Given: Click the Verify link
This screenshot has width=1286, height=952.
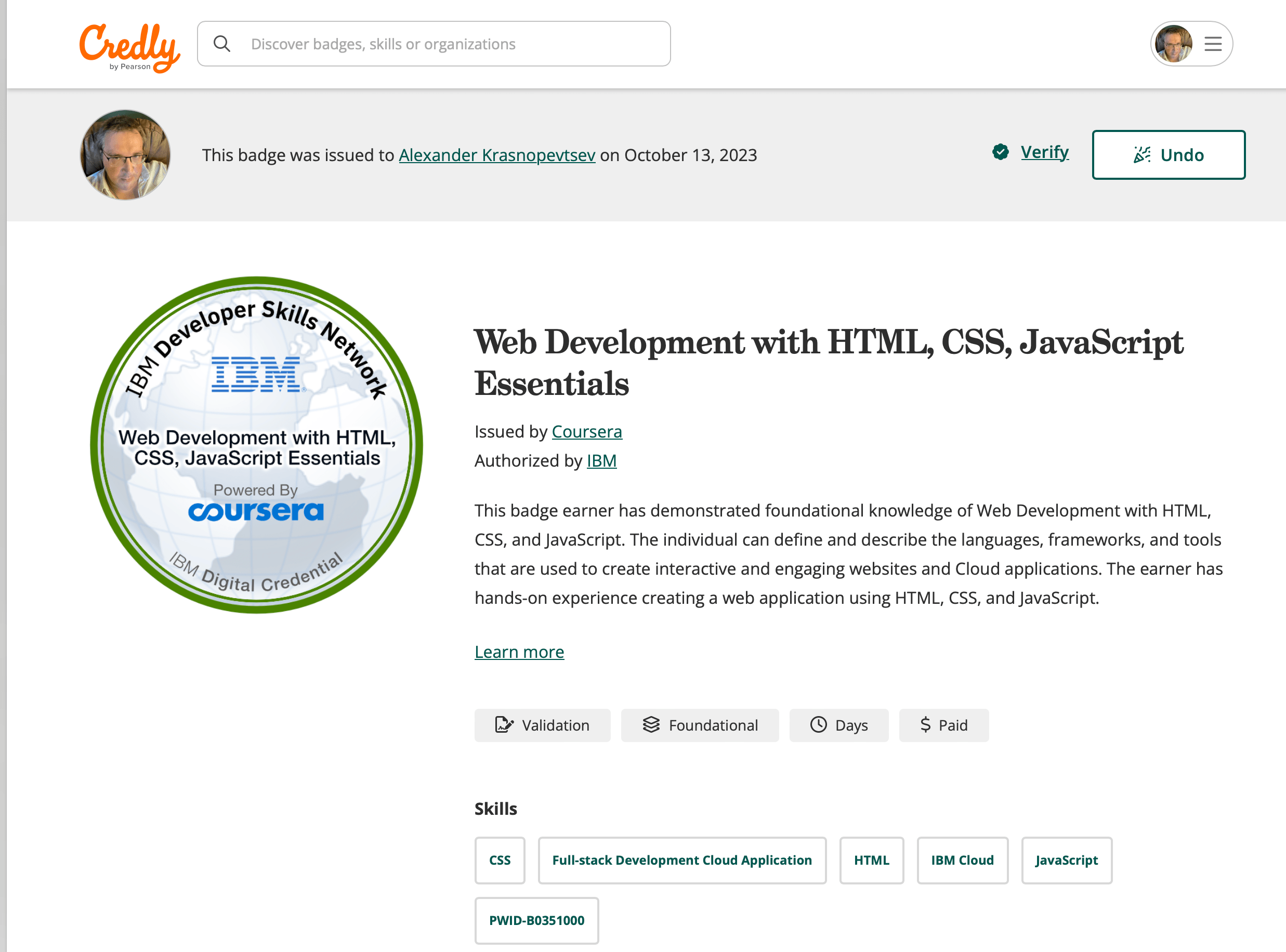Looking at the screenshot, I should tap(1044, 152).
